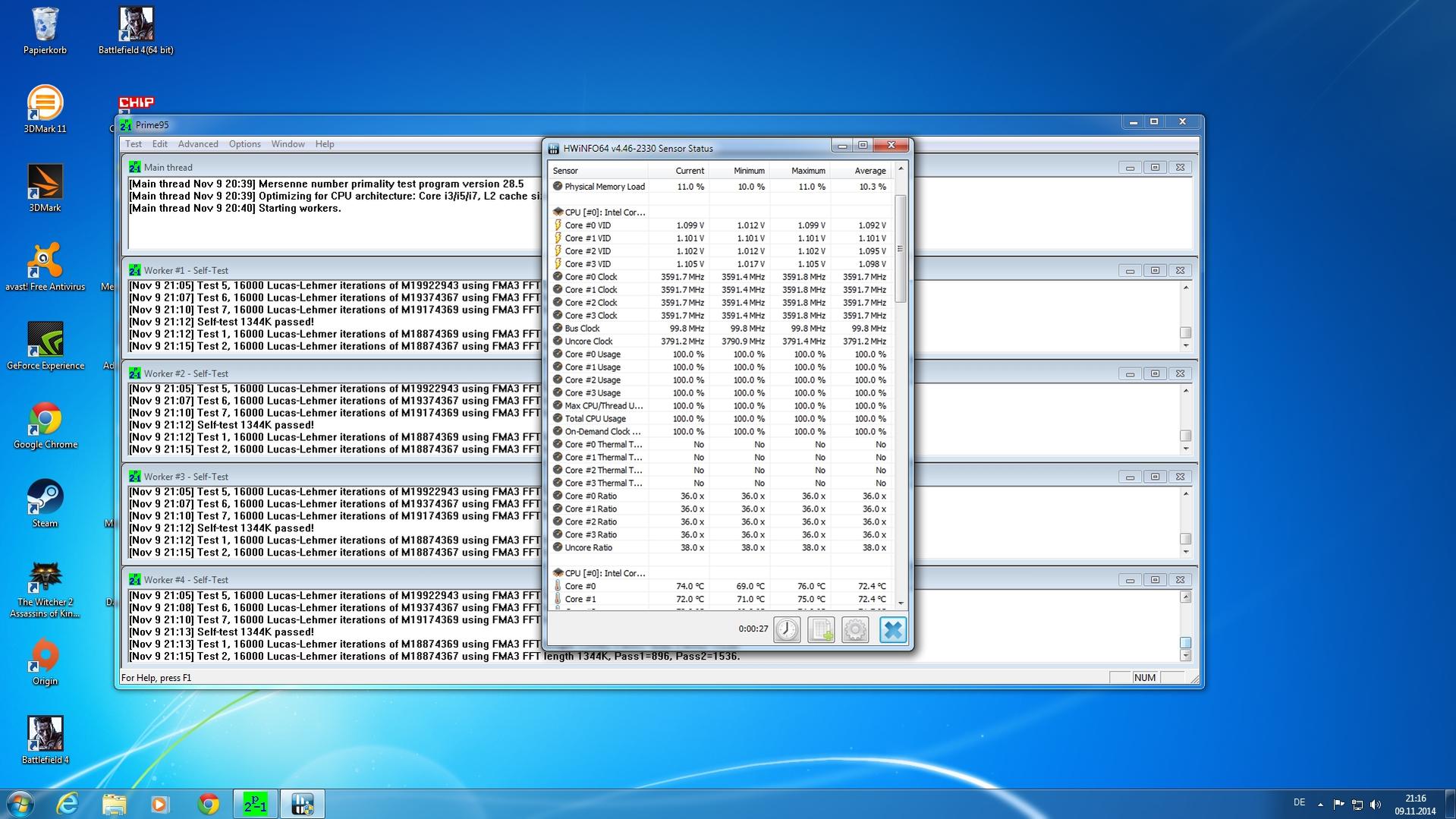Open the volume control in system tray
This screenshot has width=1456, height=819.
click(x=1376, y=804)
